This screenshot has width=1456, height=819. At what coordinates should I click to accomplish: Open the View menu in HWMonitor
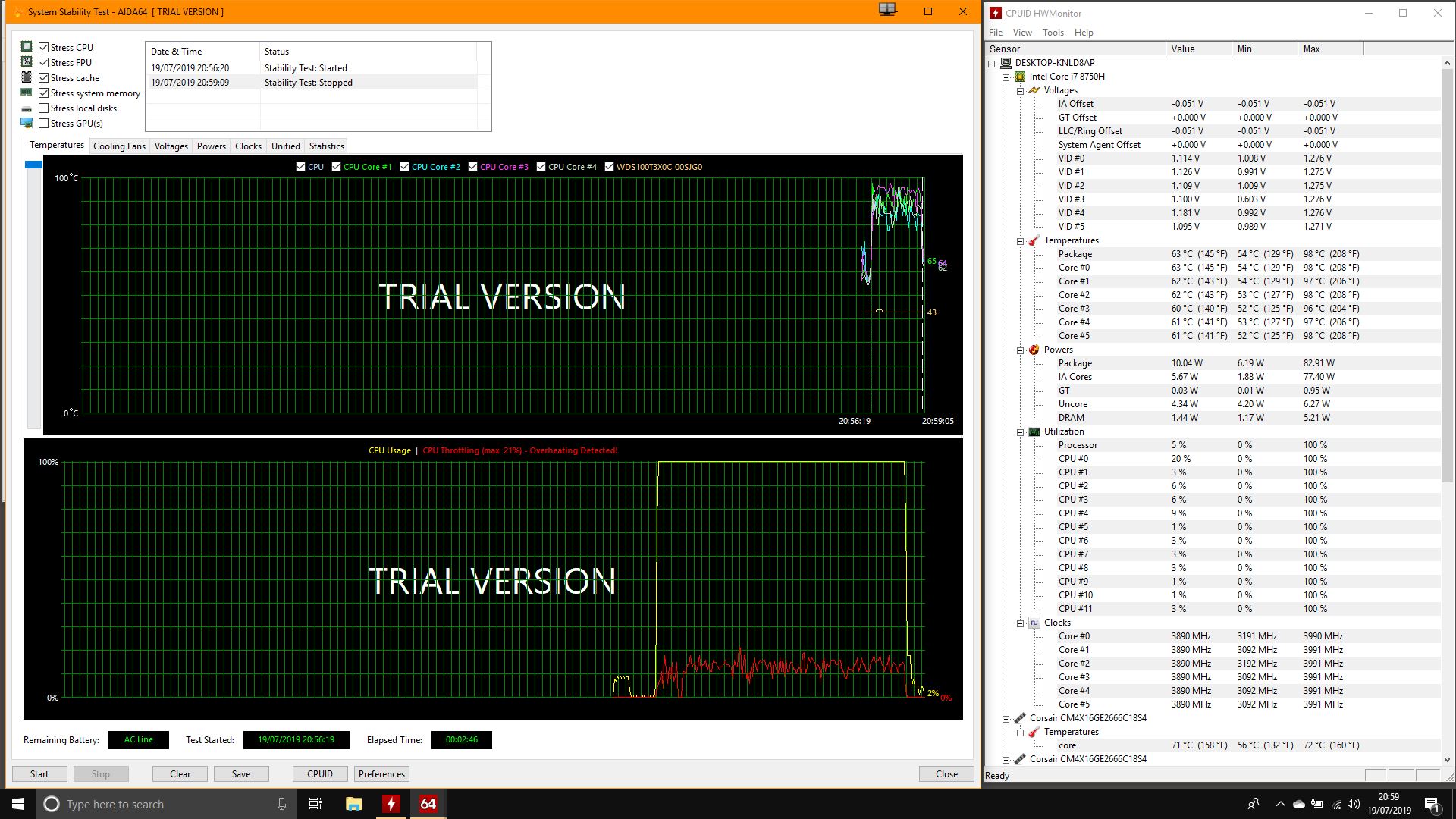coord(1022,33)
